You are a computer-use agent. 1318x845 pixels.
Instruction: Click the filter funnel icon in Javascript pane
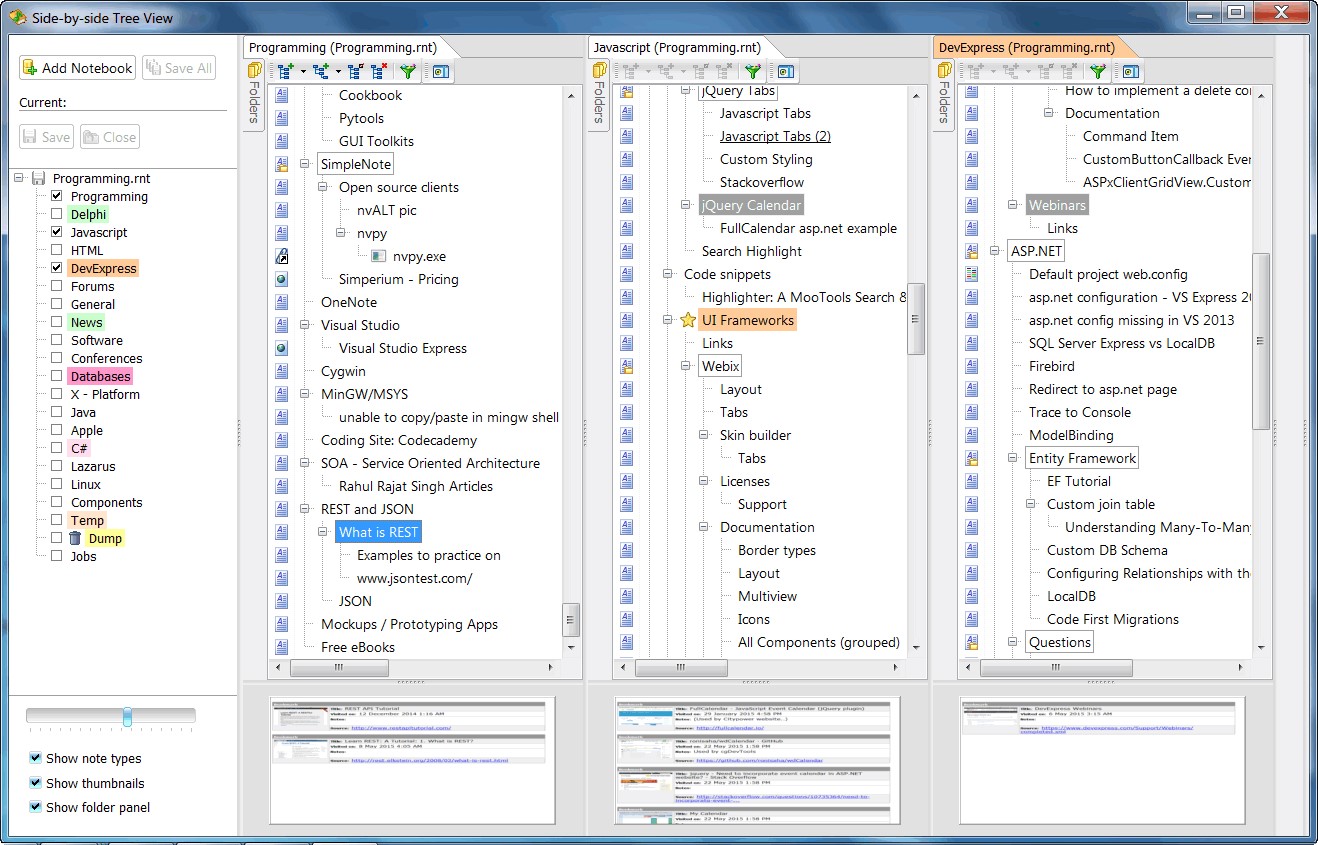pyautogui.click(x=752, y=71)
